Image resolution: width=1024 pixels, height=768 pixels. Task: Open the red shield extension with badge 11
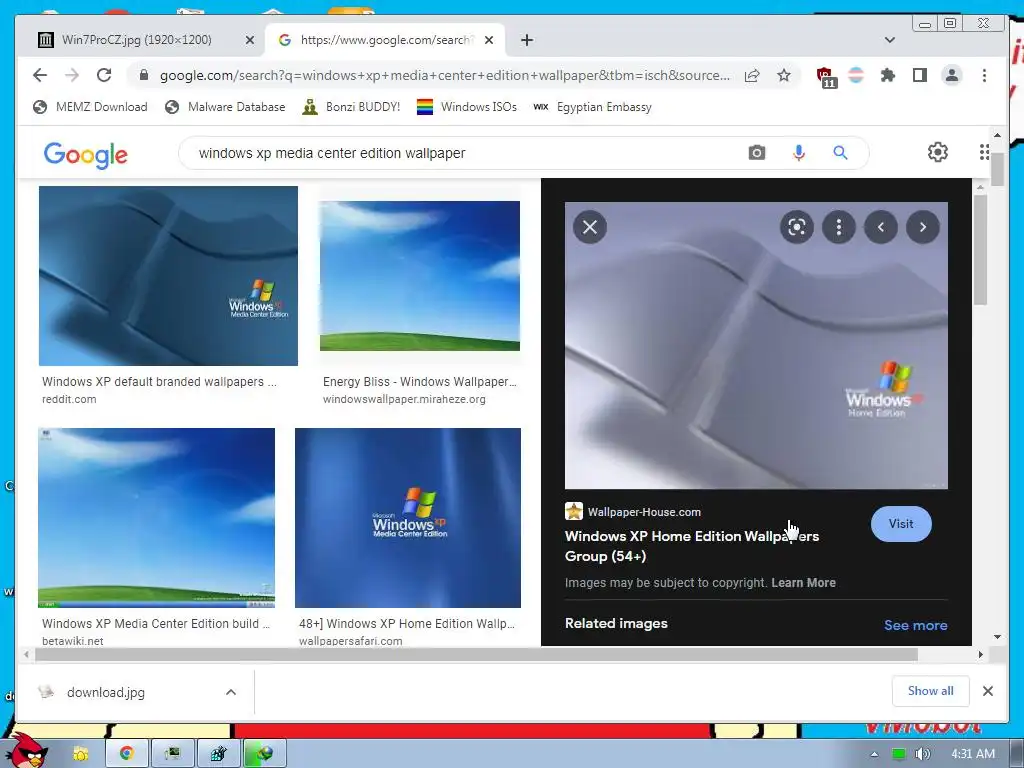point(825,76)
